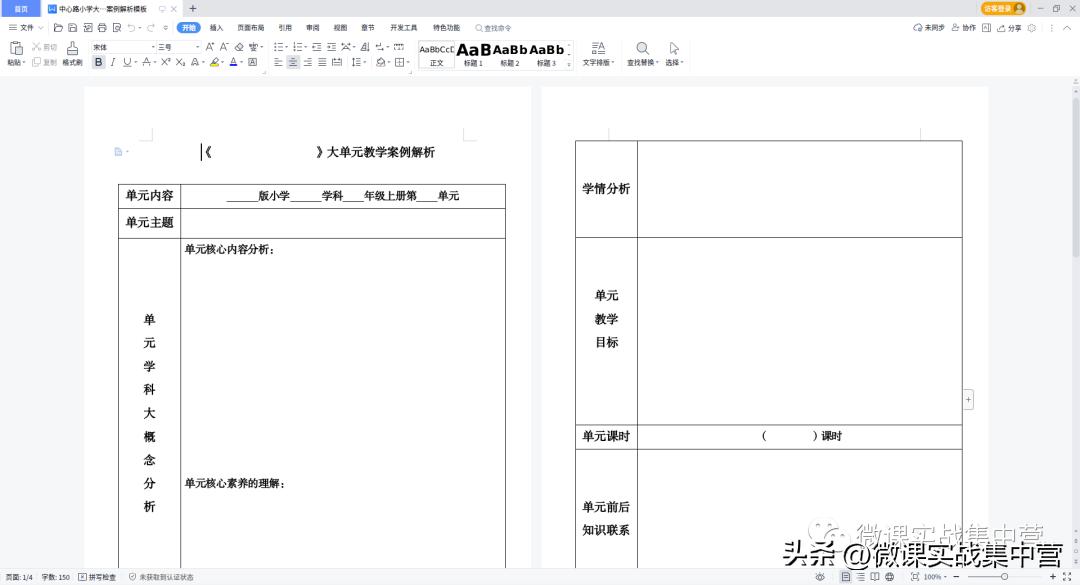The height and width of the screenshot is (585, 1080).
Task: Apply italic formatting with the I icon
Action: pos(112,62)
